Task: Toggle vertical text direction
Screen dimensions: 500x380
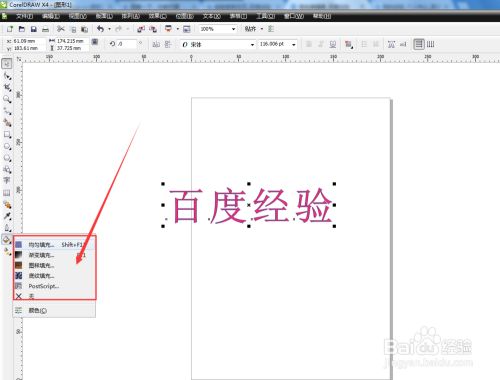Action: [431, 44]
